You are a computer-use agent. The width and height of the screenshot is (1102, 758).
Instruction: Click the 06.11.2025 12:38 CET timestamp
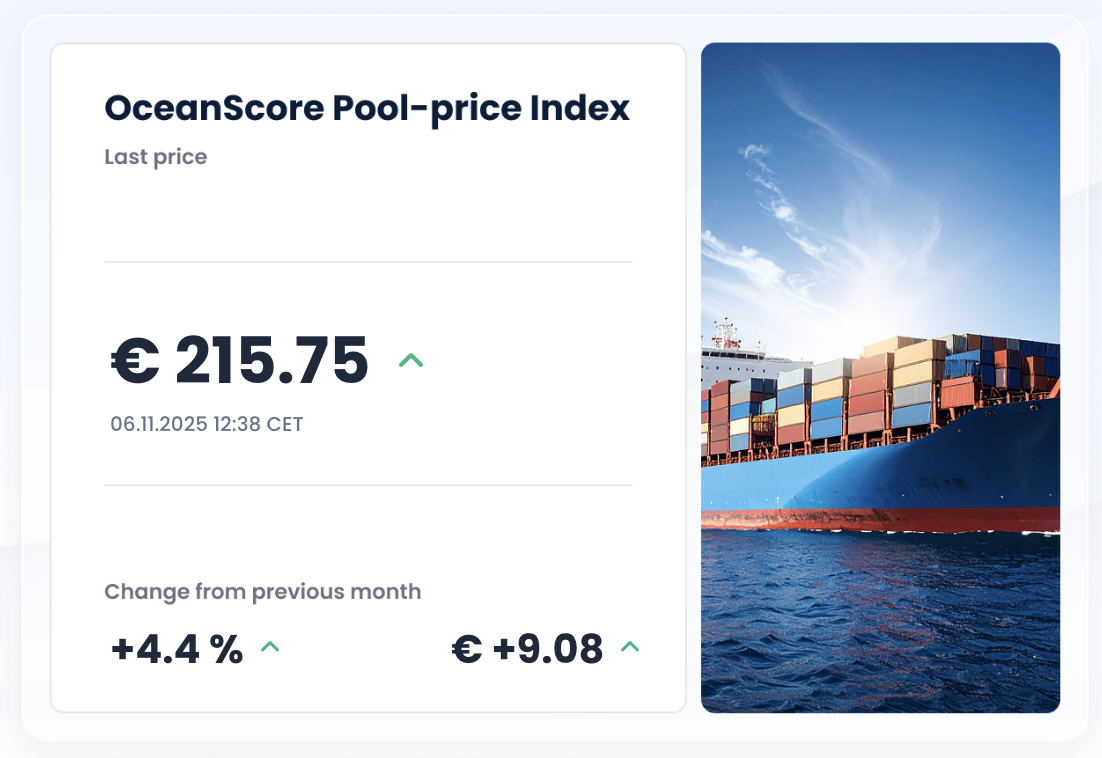point(206,424)
